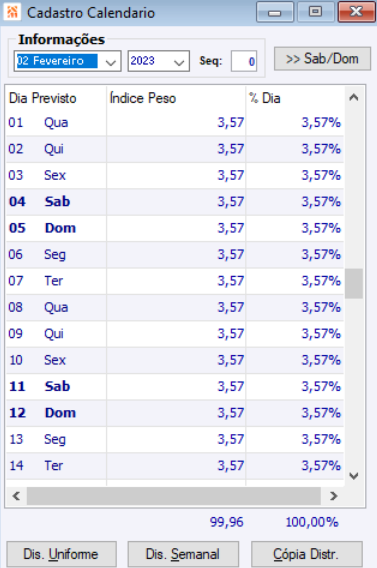Click the horizontal scroll left arrow
Screen dimensions: 377x568
click(x=16, y=496)
